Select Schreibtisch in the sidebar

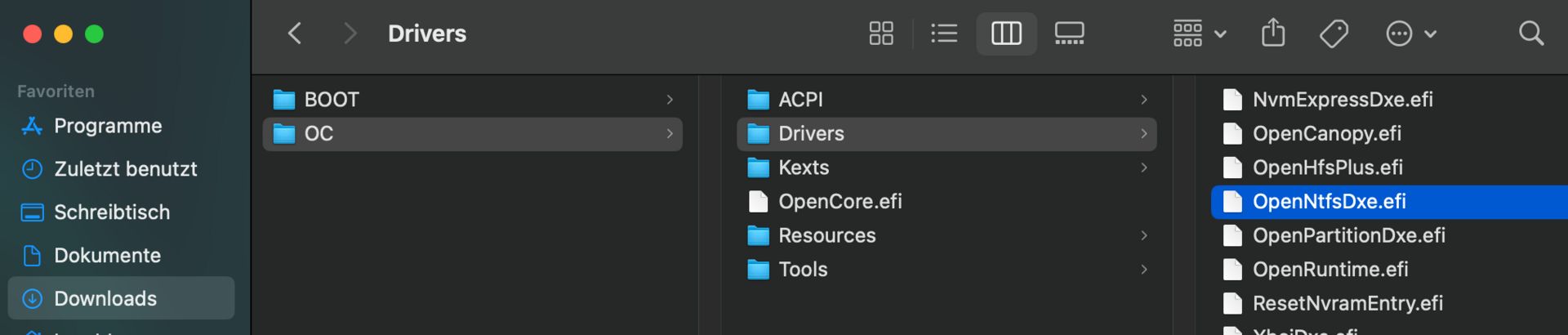pos(112,212)
